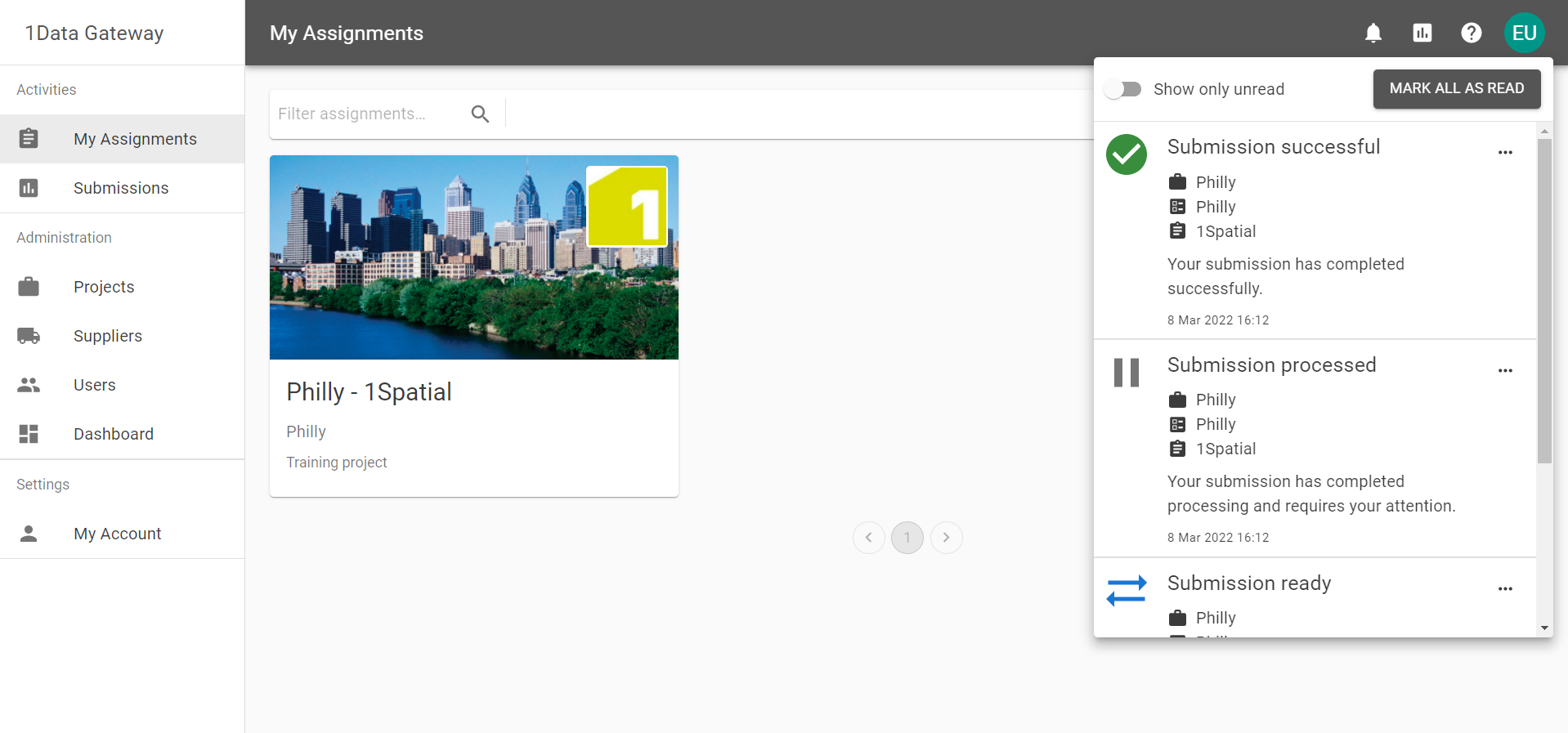The width and height of the screenshot is (1568, 733).
Task: Click briefcase icon in Submission ready notification
Action: tap(1177, 618)
